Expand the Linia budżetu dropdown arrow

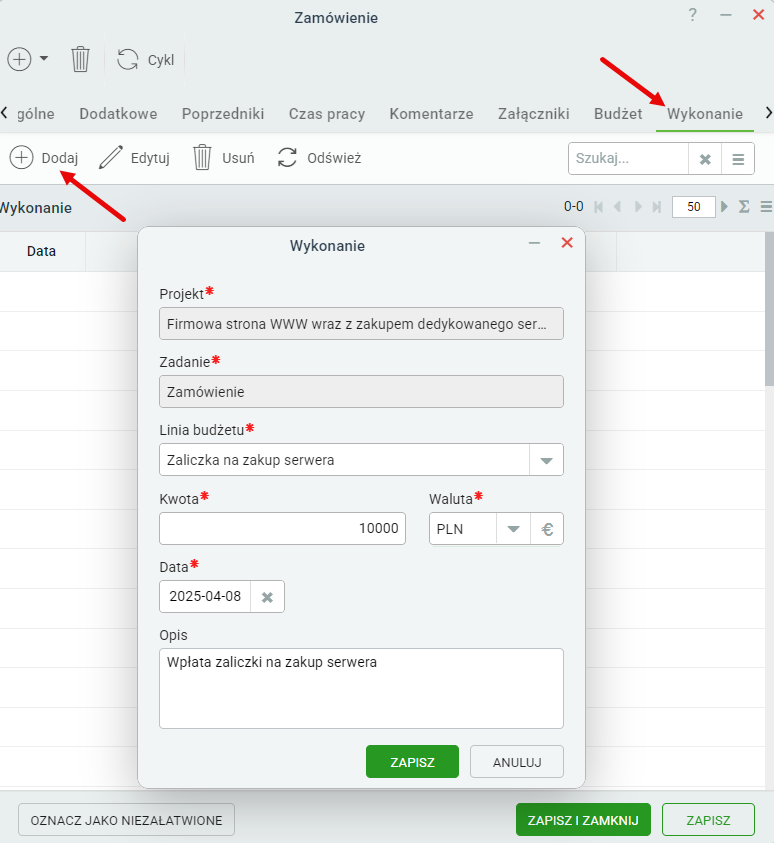coord(546,460)
